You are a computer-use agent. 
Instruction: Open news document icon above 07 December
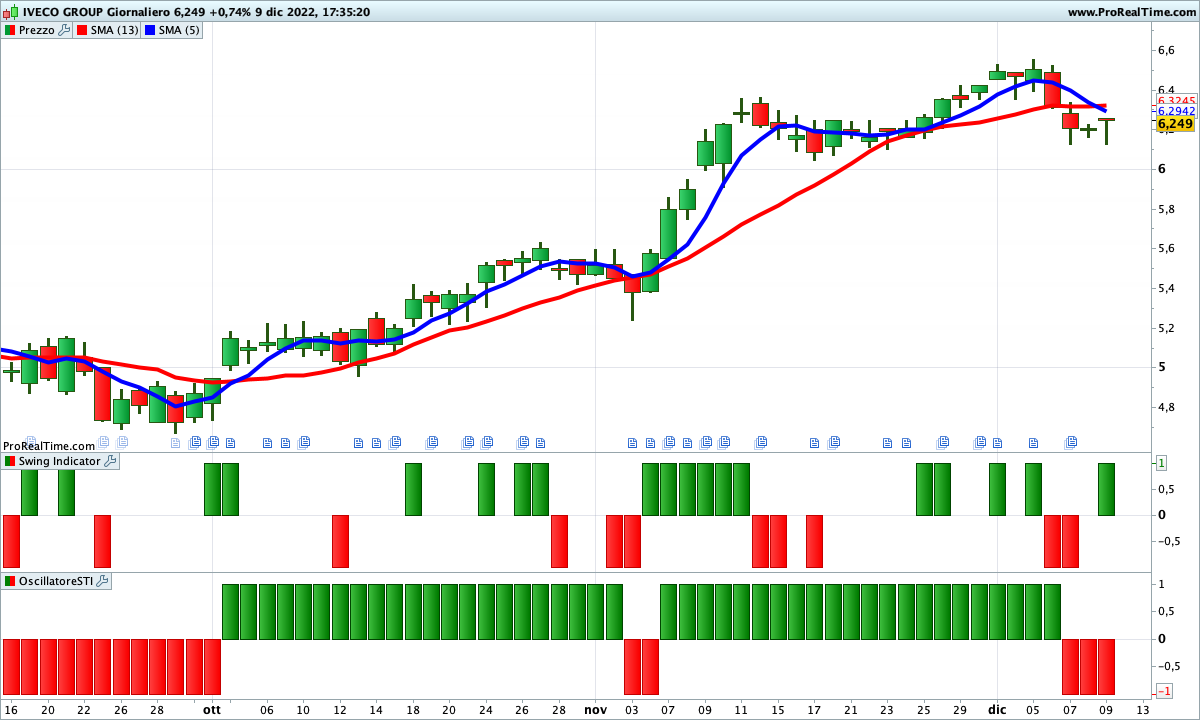[1071, 441]
